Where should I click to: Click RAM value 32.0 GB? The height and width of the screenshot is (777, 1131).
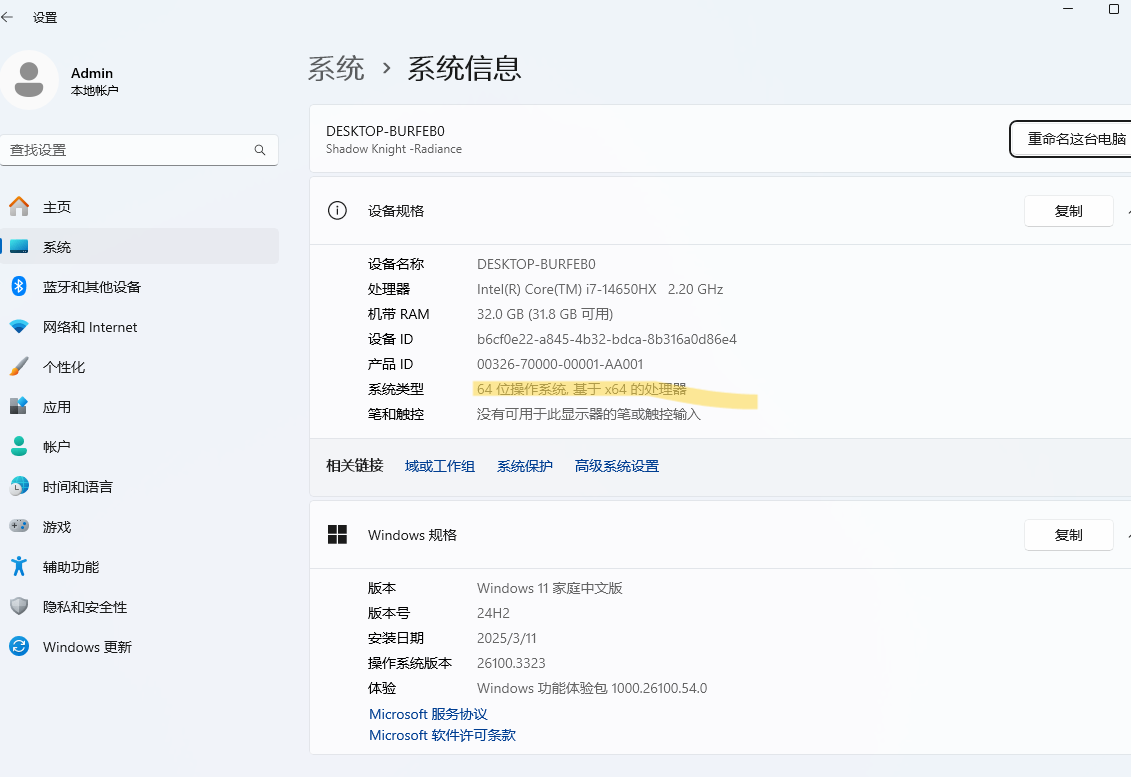point(545,314)
